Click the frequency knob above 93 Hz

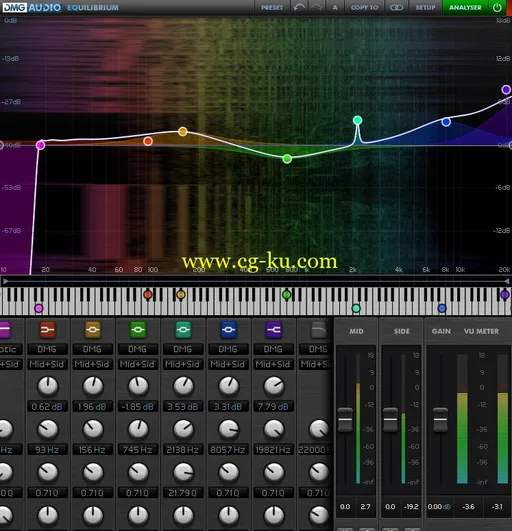pyautogui.click(x=48, y=429)
